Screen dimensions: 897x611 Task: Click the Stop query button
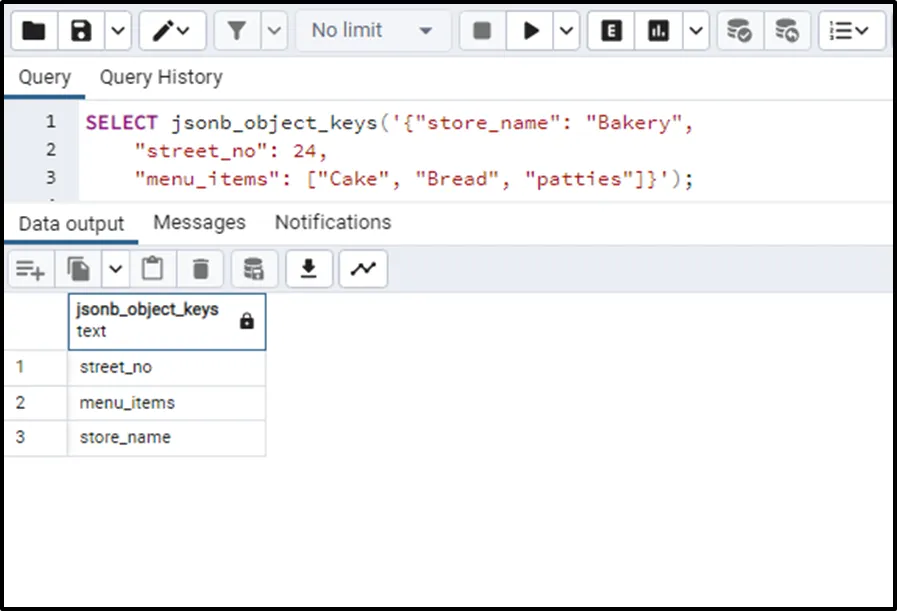click(482, 31)
